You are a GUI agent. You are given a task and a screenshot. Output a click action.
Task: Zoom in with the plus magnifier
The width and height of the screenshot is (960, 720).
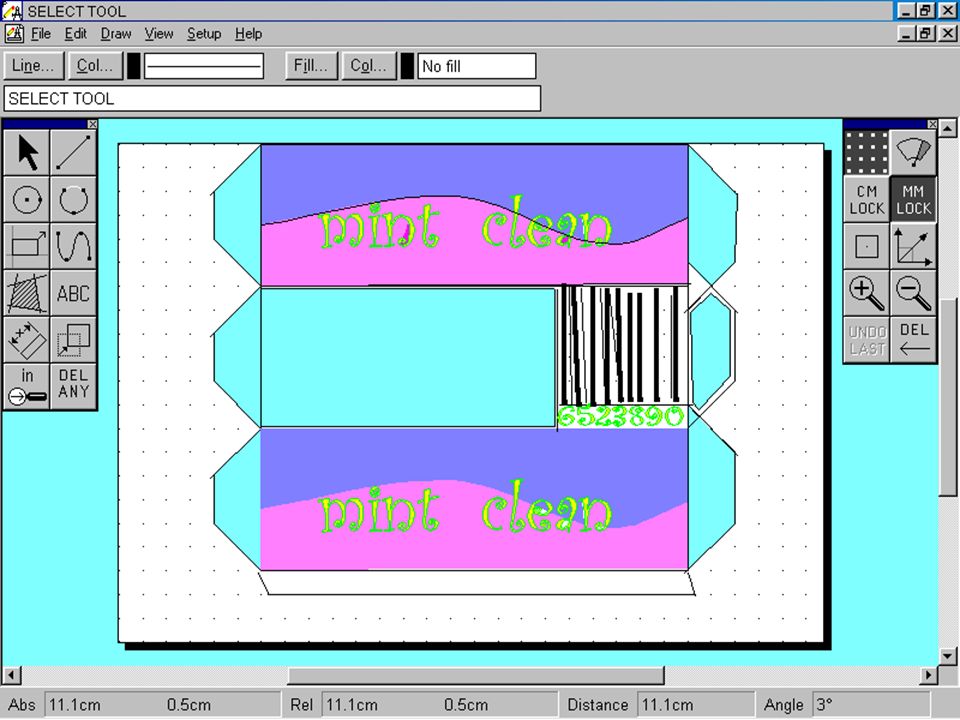[x=866, y=293]
